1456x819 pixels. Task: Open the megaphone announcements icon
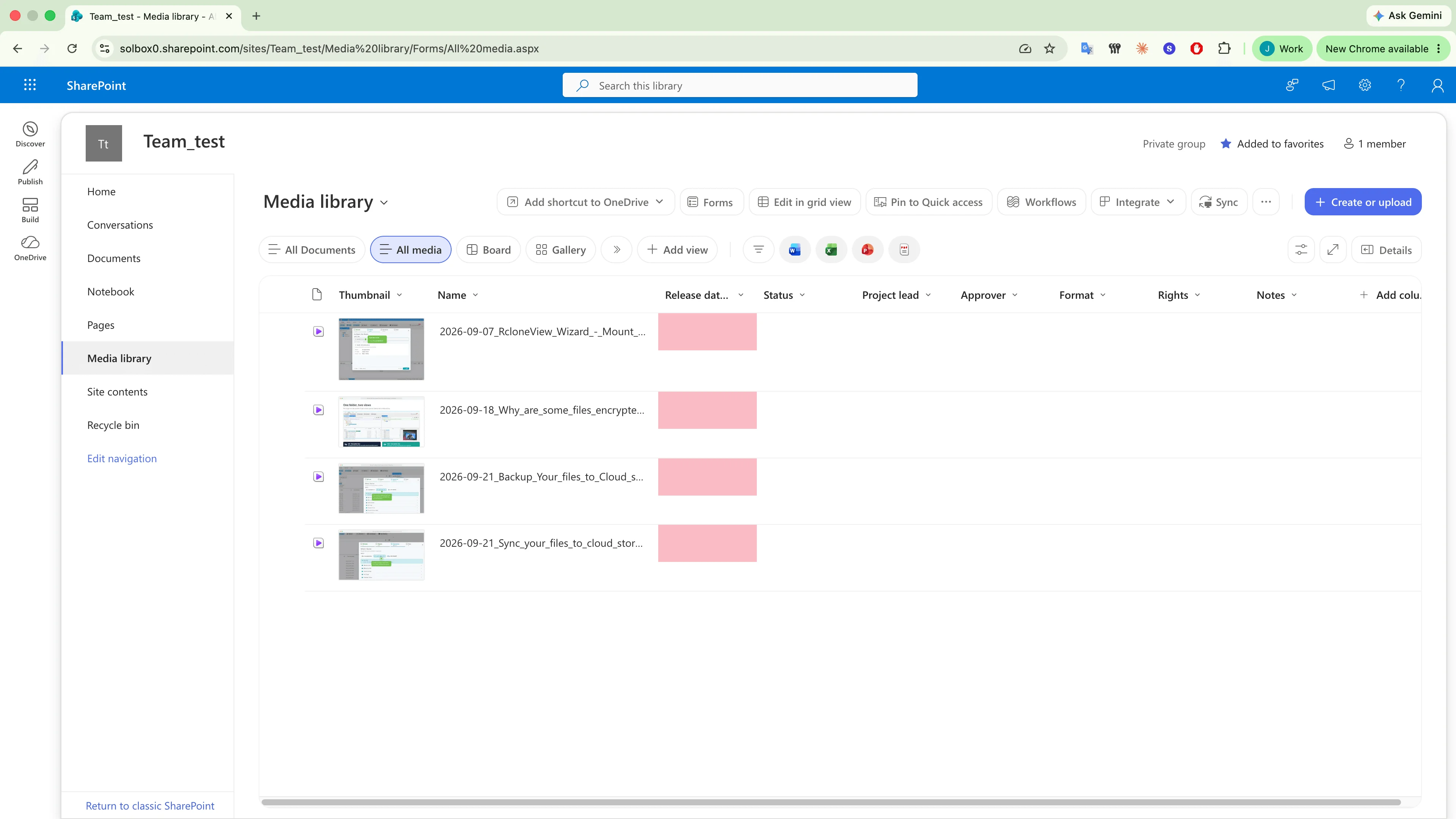[x=1328, y=85]
